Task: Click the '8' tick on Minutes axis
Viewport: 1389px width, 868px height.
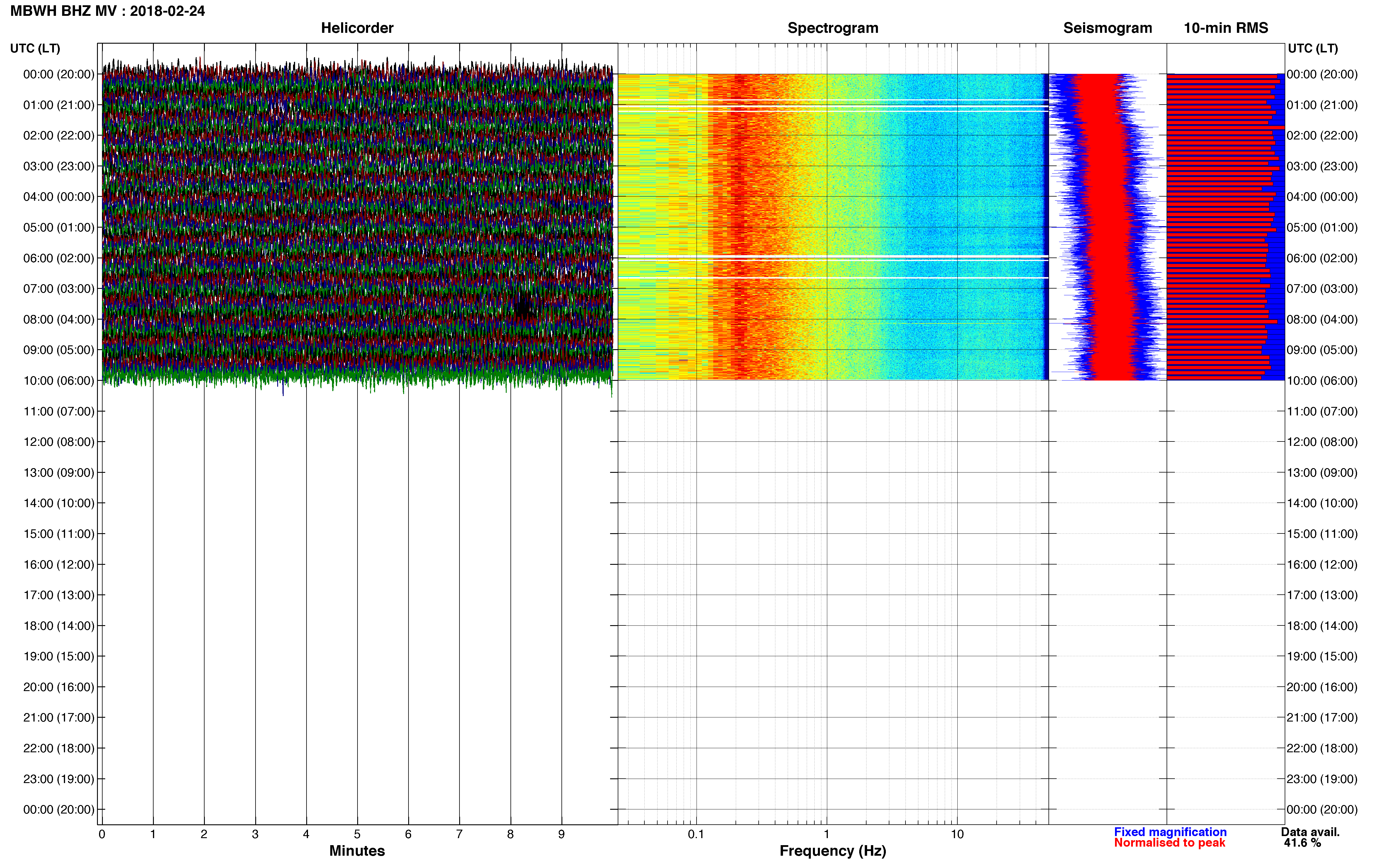Action: click(510, 834)
